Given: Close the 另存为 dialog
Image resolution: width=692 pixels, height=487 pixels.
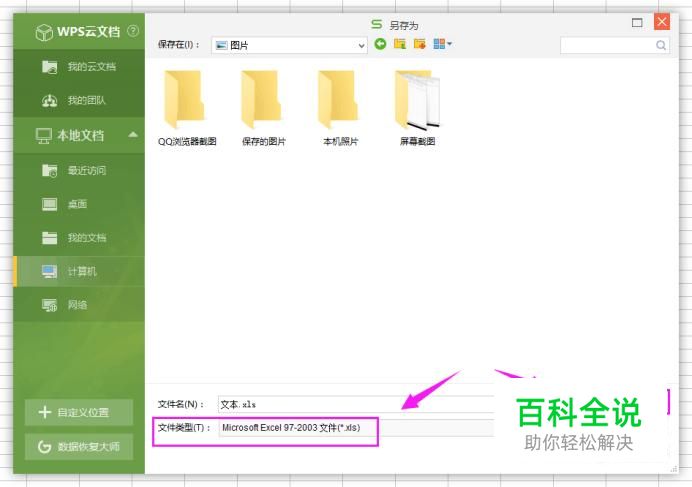Looking at the screenshot, I should click(x=662, y=22).
